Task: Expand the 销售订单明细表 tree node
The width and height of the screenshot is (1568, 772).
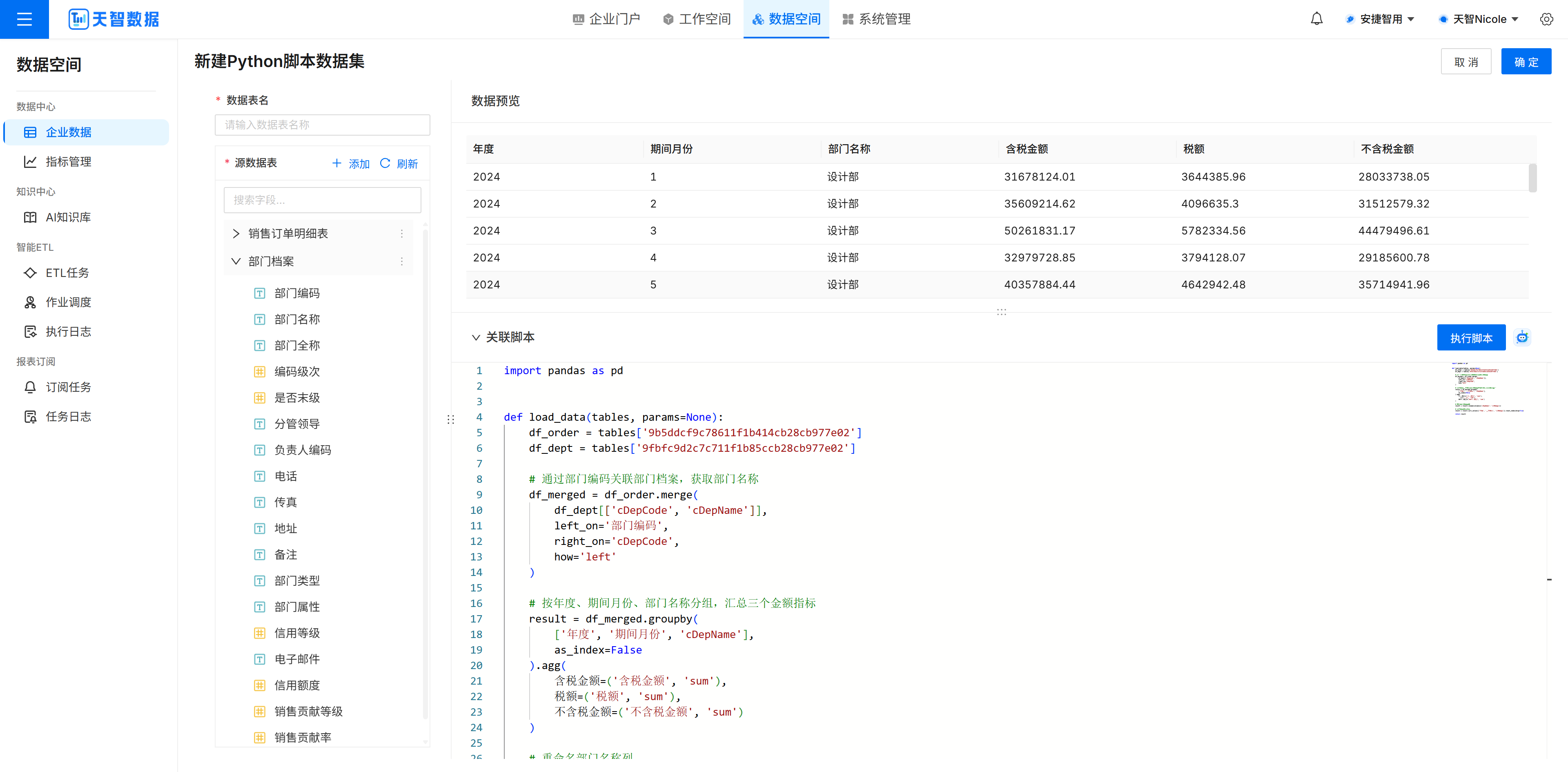Action: (236, 234)
